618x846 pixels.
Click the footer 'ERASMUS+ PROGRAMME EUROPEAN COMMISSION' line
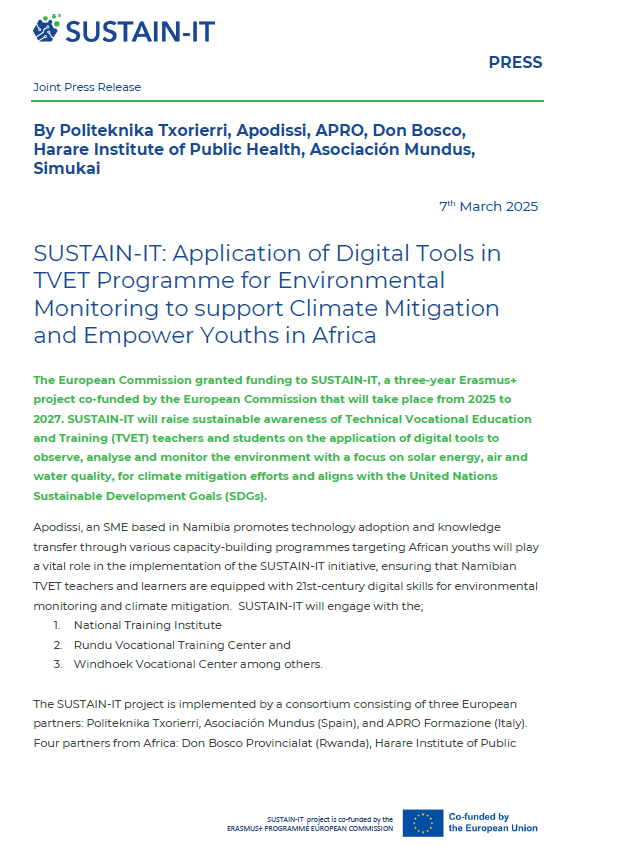click(x=310, y=828)
